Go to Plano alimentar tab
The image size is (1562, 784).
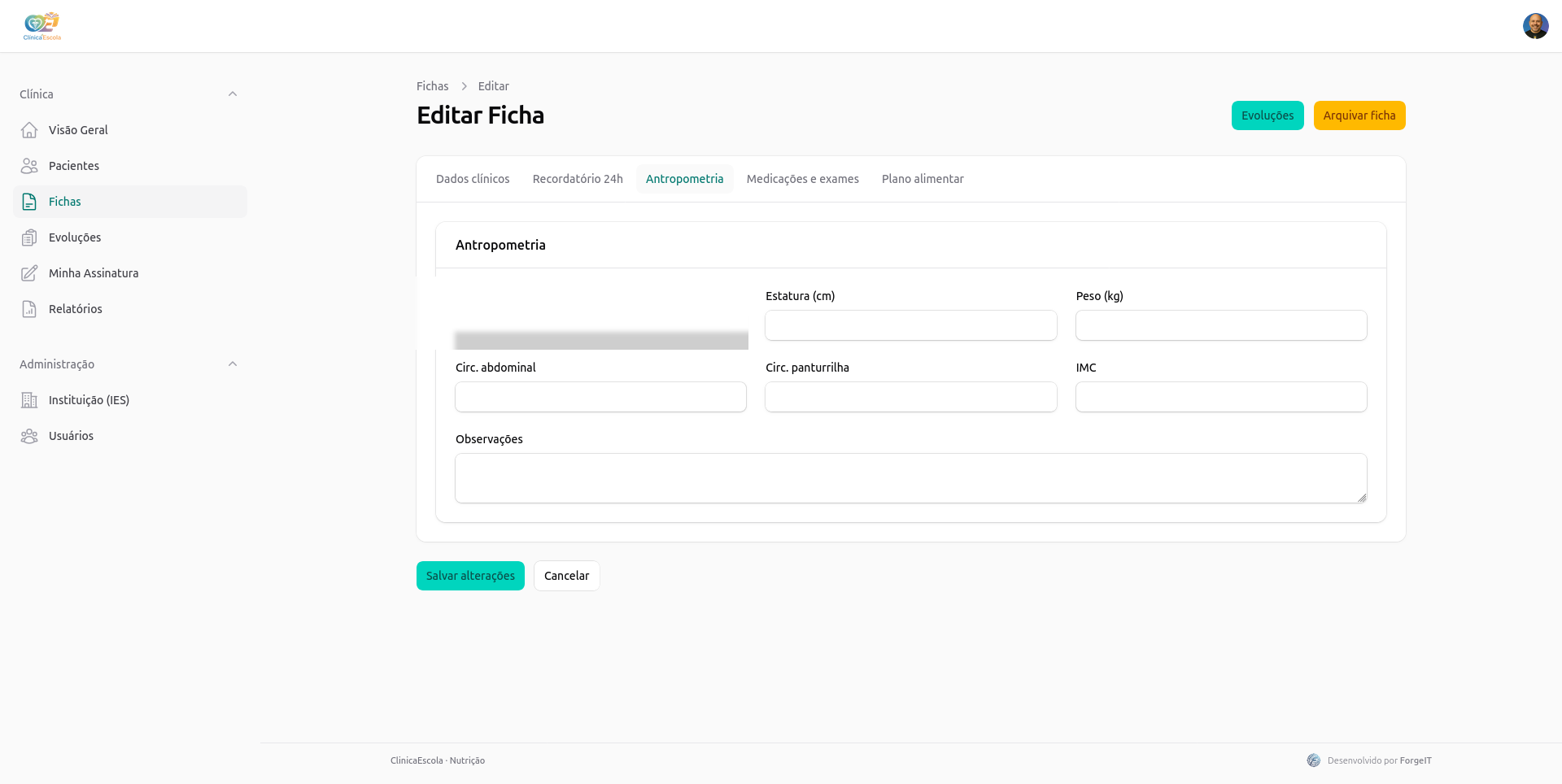[923, 179]
